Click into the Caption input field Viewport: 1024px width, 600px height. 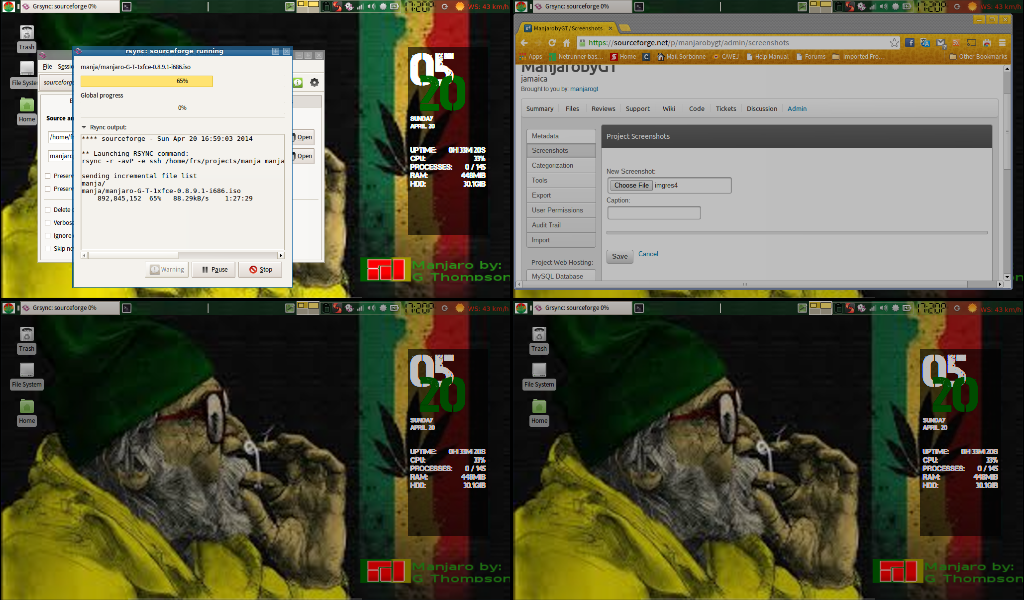pos(654,213)
